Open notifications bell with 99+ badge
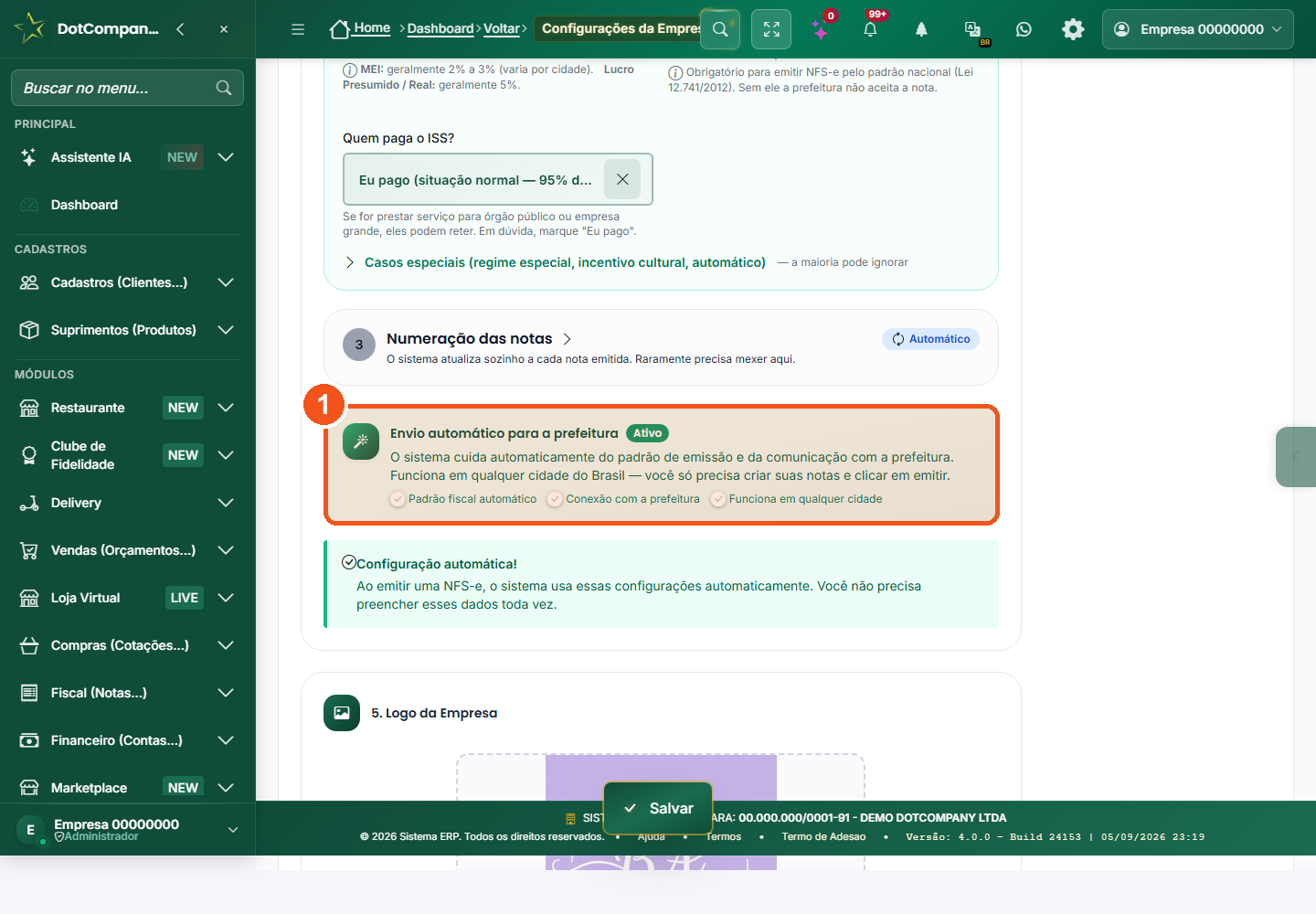 click(x=870, y=29)
